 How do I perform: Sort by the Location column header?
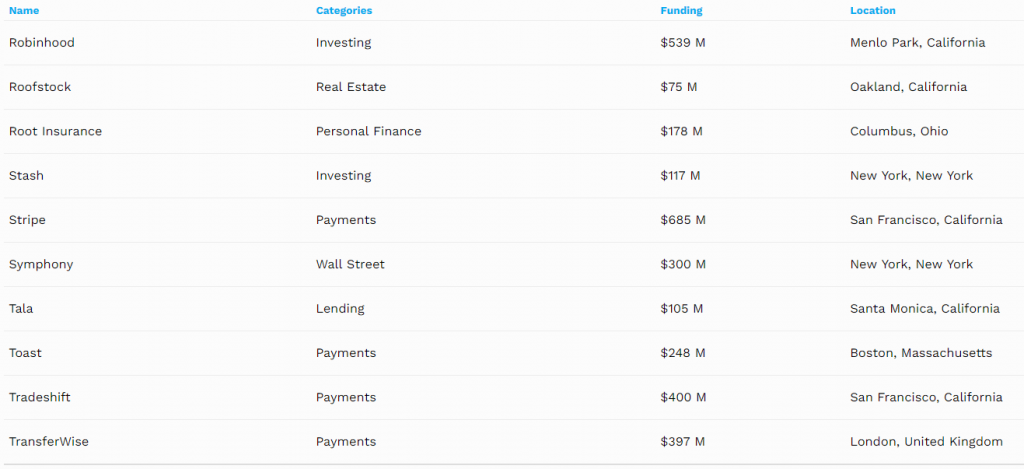872,11
